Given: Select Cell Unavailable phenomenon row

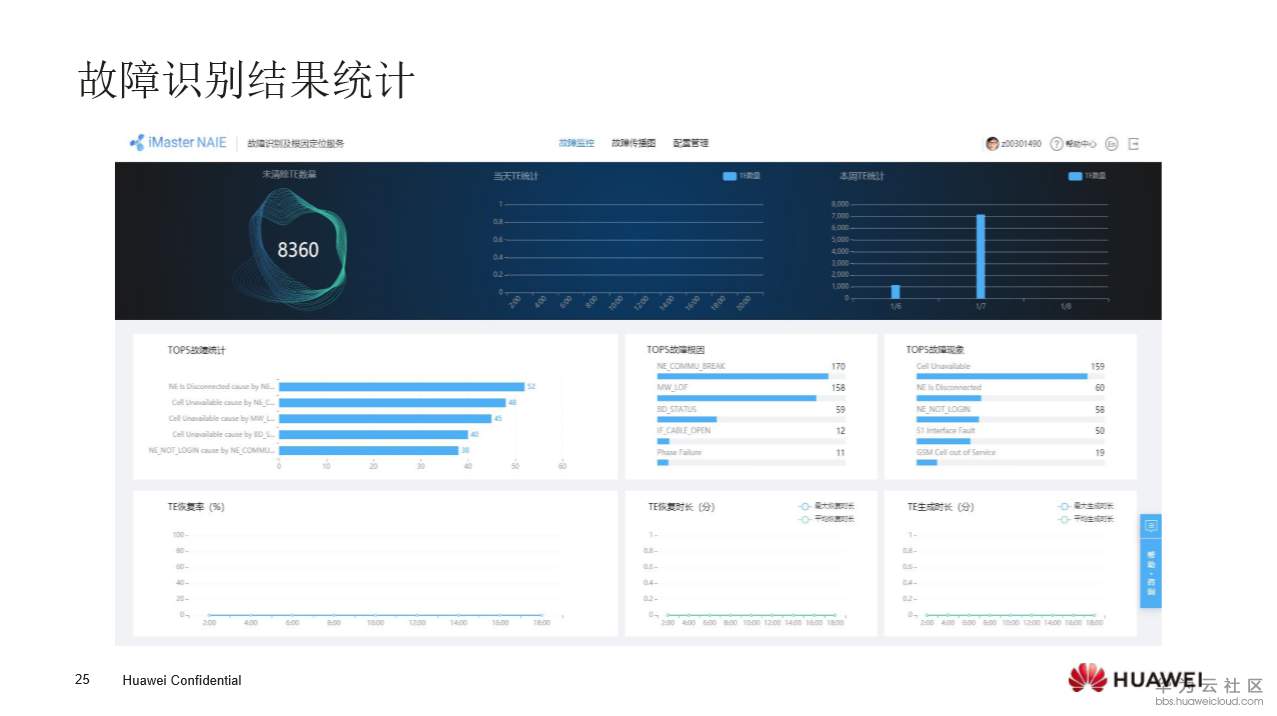Looking at the screenshot, I should pyautogui.click(x=1010, y=371).
